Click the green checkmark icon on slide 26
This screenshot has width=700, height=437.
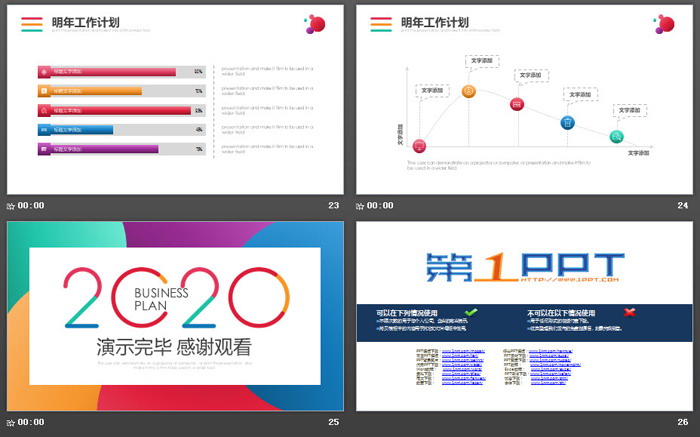click(x=471, y=312)
